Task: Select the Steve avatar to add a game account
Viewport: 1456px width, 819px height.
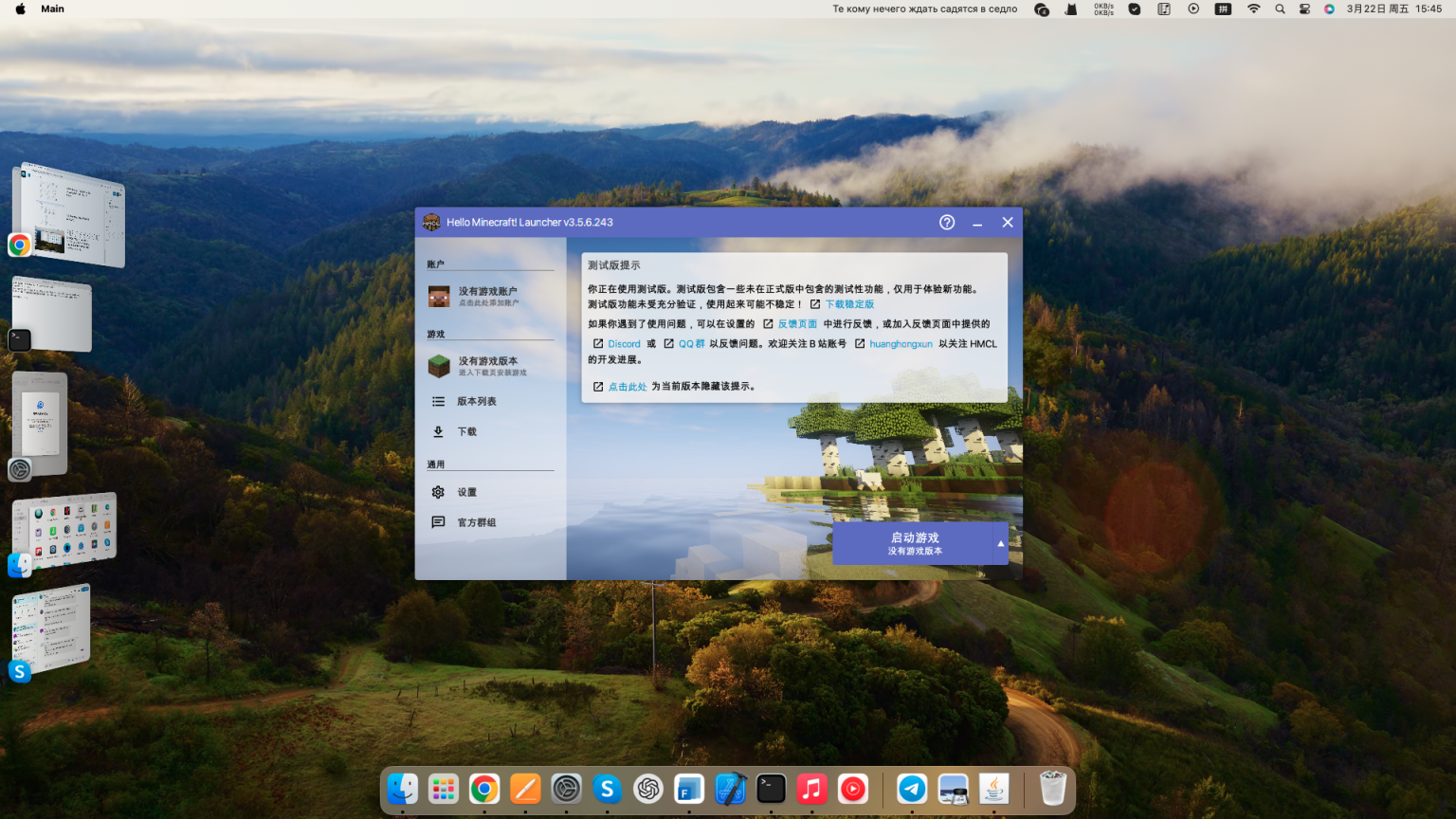Action: pyautogui.click(x=439, y=296)
